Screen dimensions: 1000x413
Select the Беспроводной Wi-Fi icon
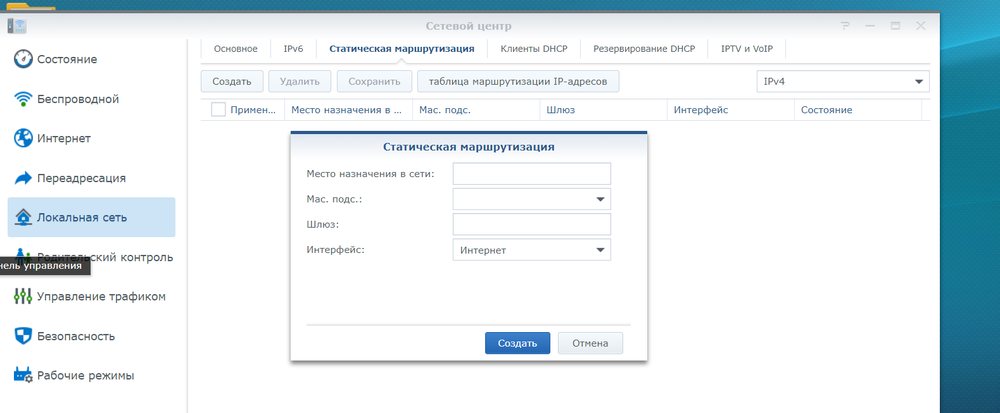point(22,99)
